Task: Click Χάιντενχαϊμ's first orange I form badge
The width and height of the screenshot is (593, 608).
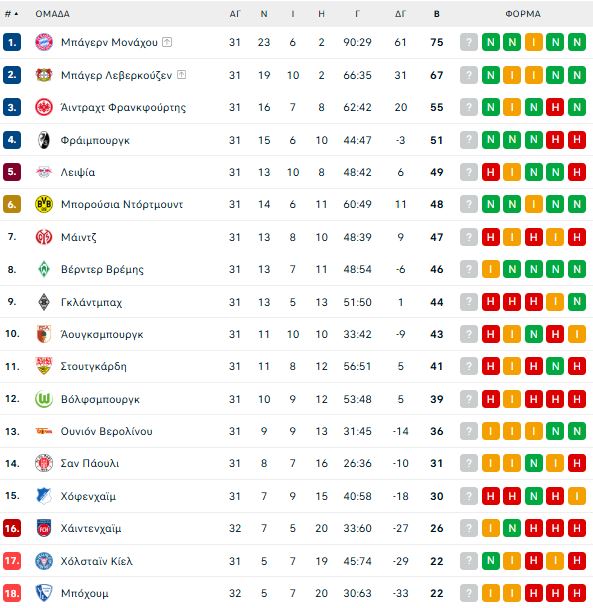Action: click(491, 528)
